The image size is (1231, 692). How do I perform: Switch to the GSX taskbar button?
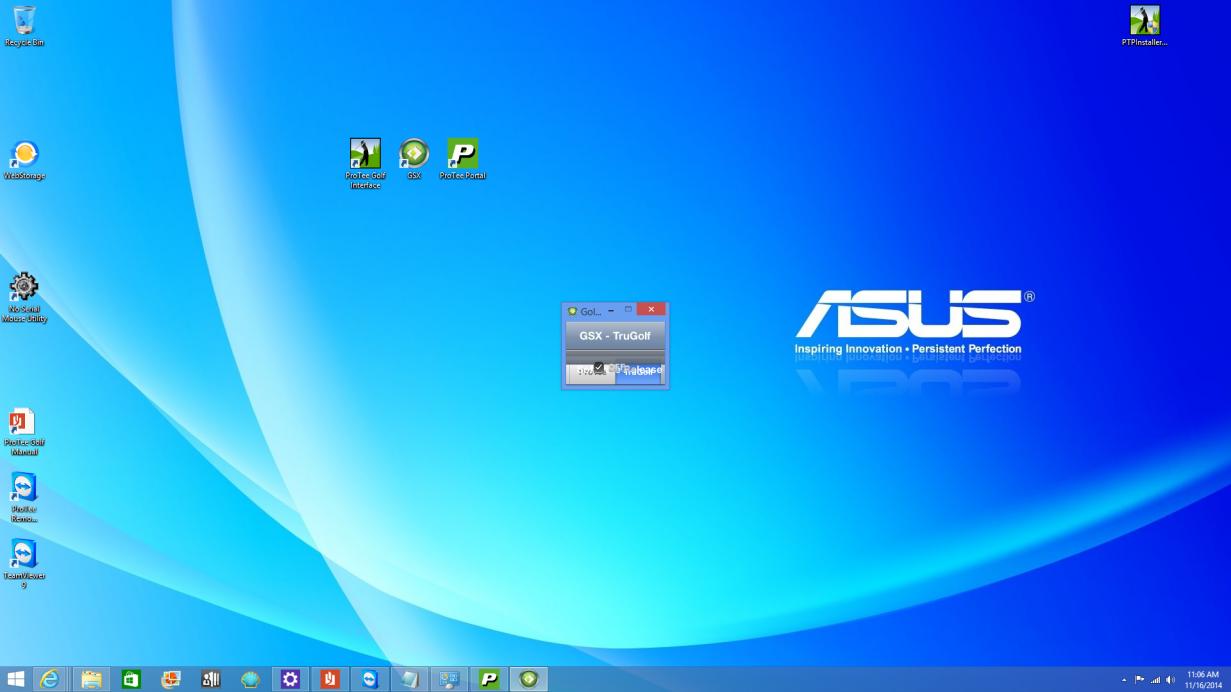tap(529, 679)
